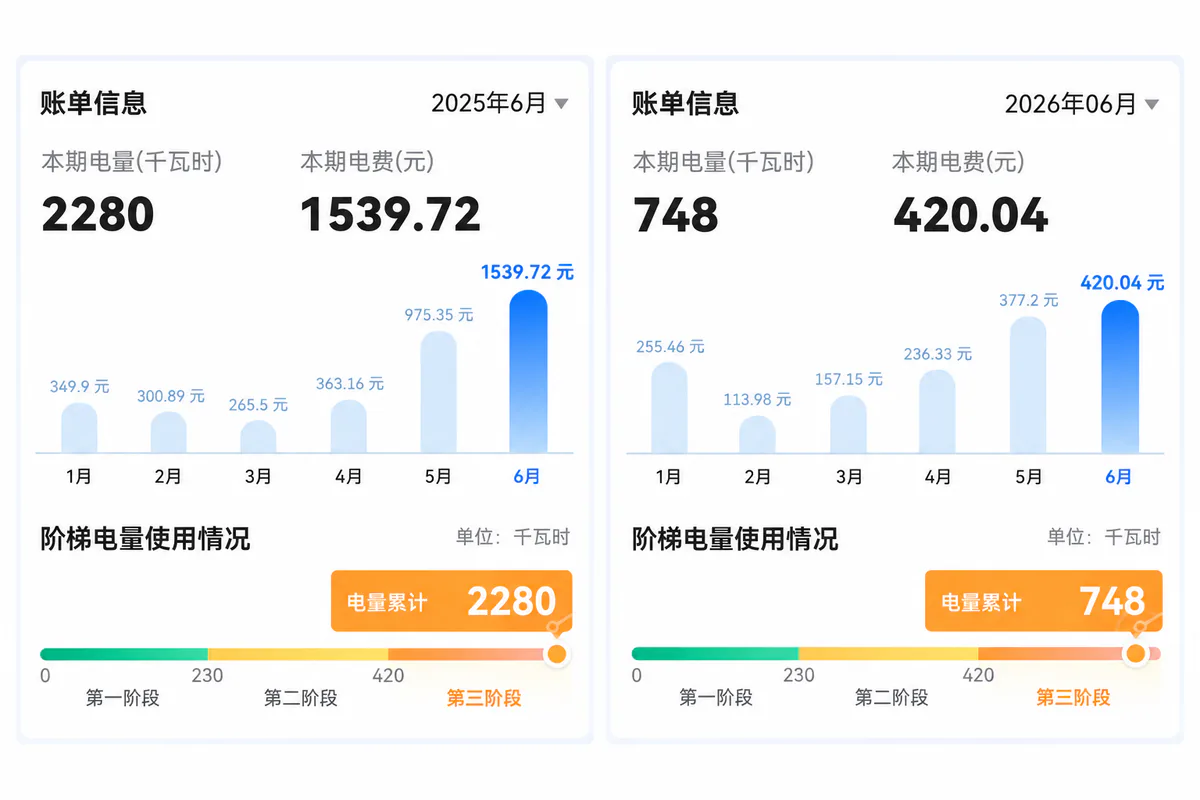
Task: Select the 5月 bar showing 377.2 元
Action: 1028,385
